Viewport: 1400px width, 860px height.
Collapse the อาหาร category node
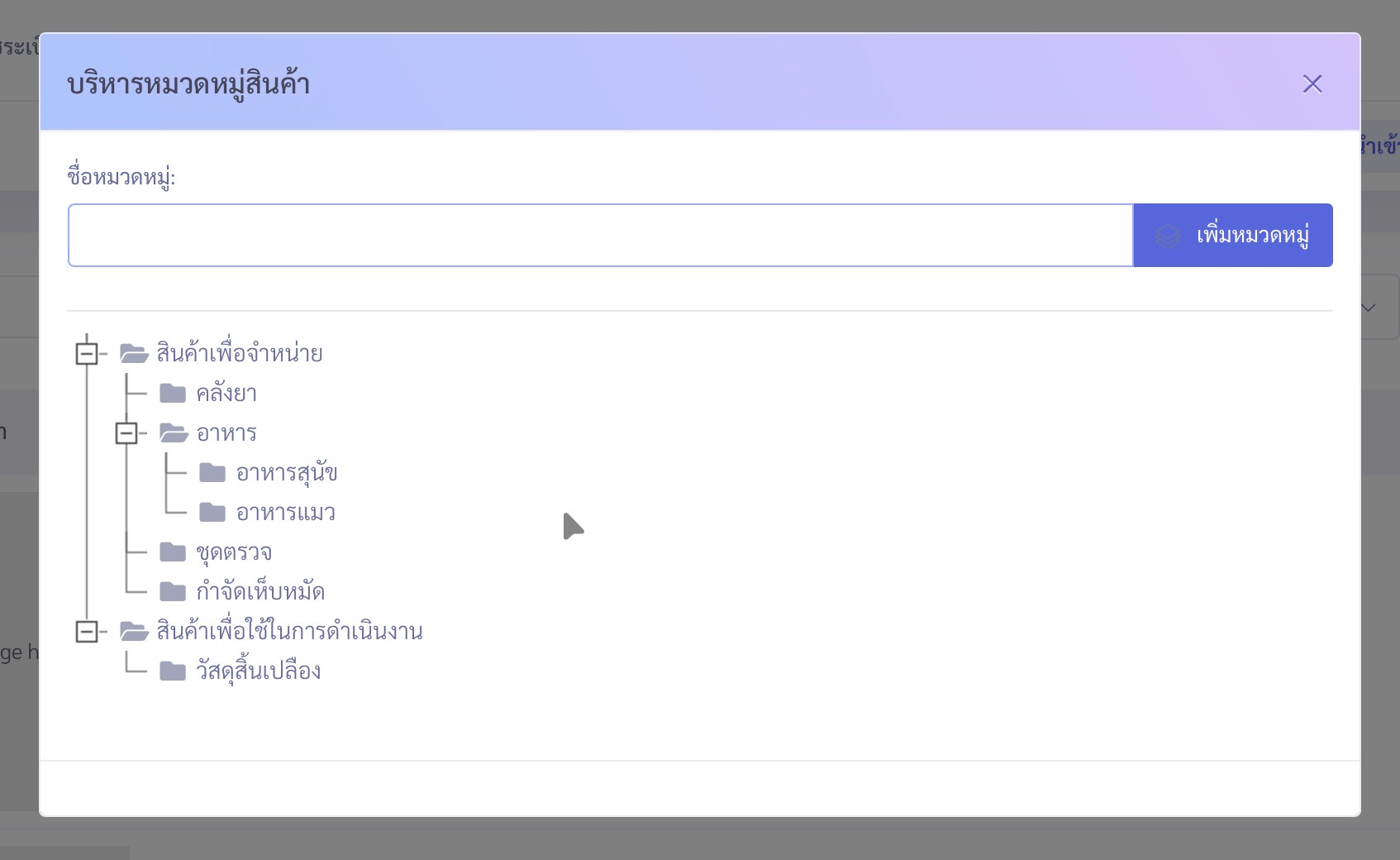(126, 432)
